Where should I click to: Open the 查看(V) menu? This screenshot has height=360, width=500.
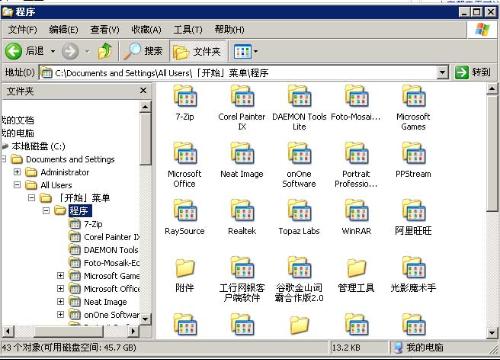(105, 30)
